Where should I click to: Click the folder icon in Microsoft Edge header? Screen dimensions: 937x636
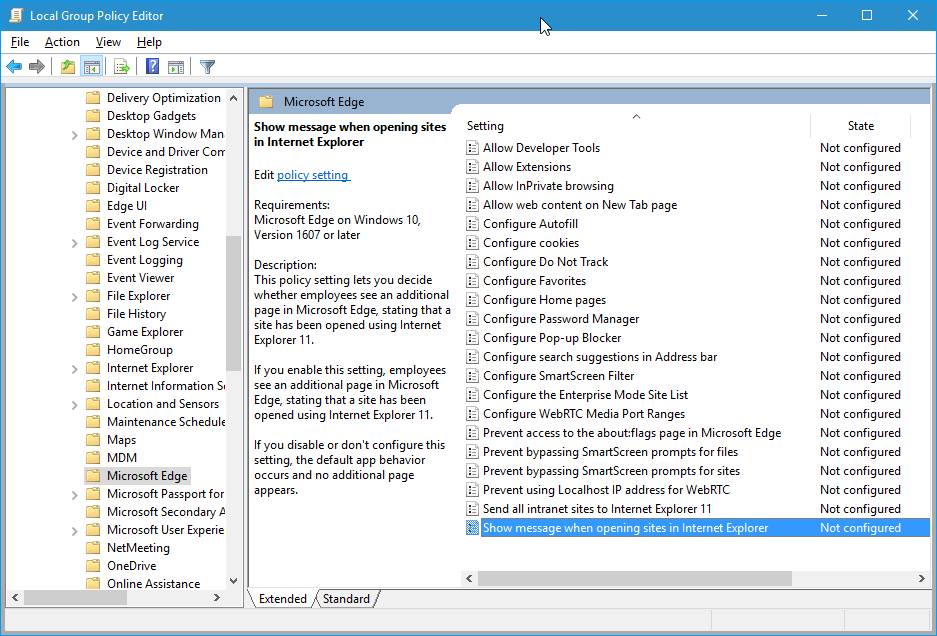coord(266,102)
